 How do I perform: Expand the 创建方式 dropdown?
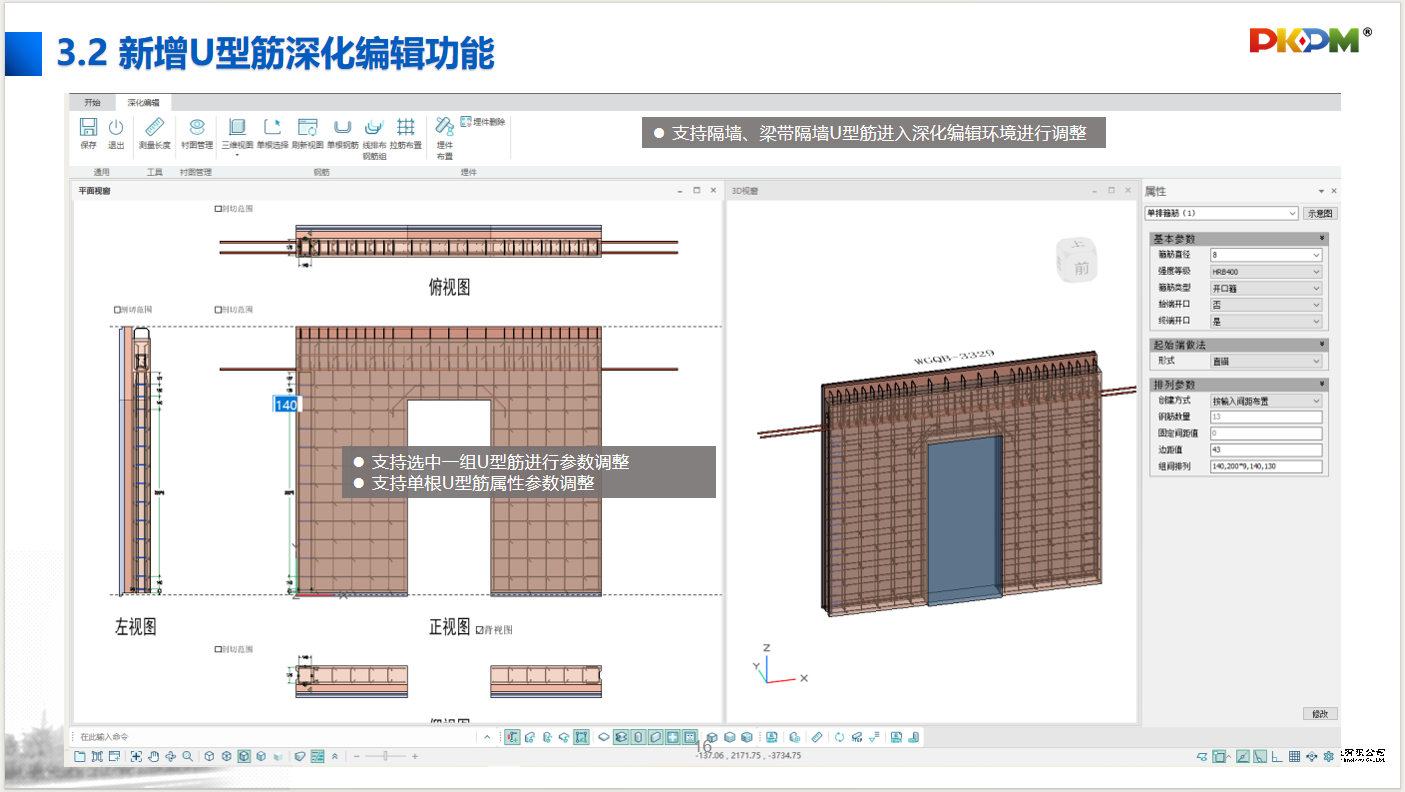[1315, 401]
